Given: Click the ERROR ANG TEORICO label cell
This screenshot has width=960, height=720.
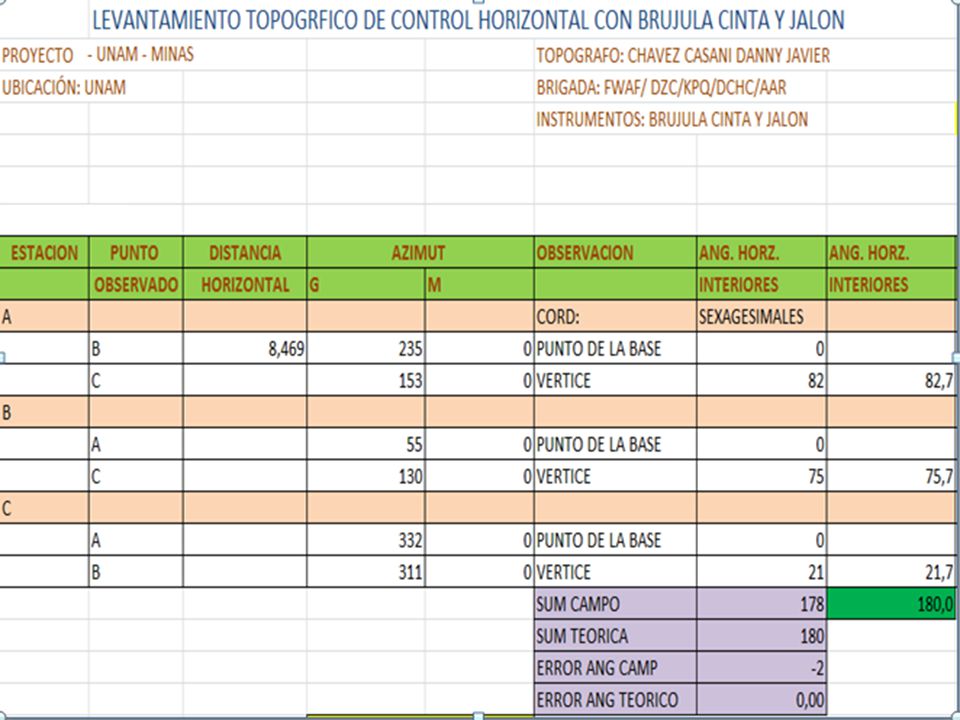Looking at the screenshot, I should point(615,699).
